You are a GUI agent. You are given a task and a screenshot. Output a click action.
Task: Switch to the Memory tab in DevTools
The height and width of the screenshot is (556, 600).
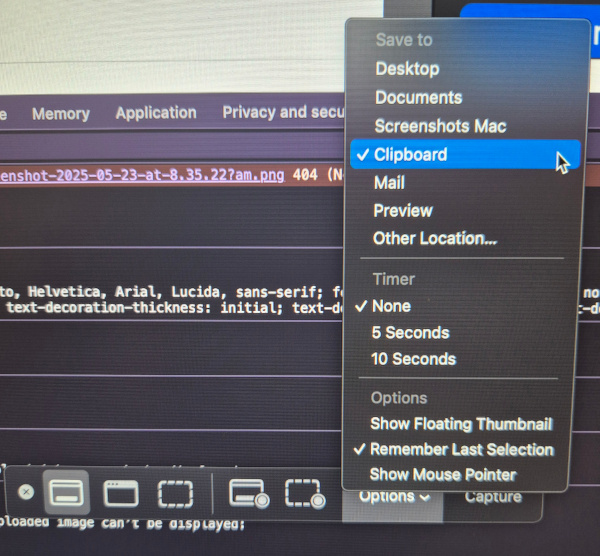[x=61, y=114]
